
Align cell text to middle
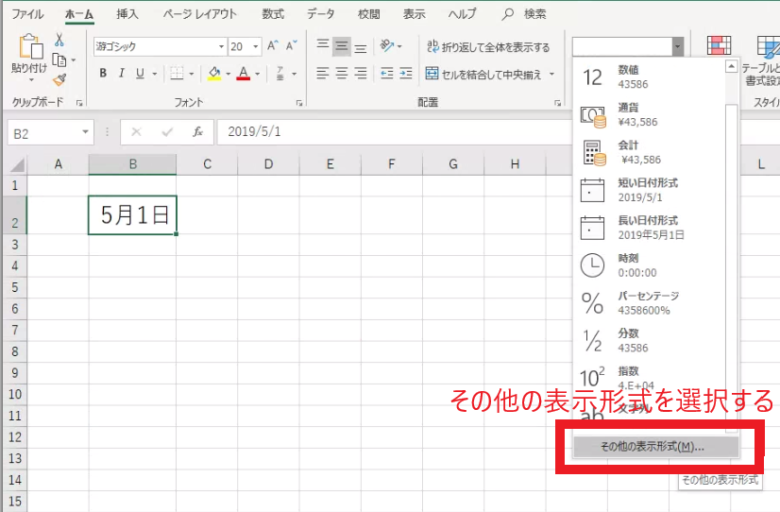click(x=342, y=46)
